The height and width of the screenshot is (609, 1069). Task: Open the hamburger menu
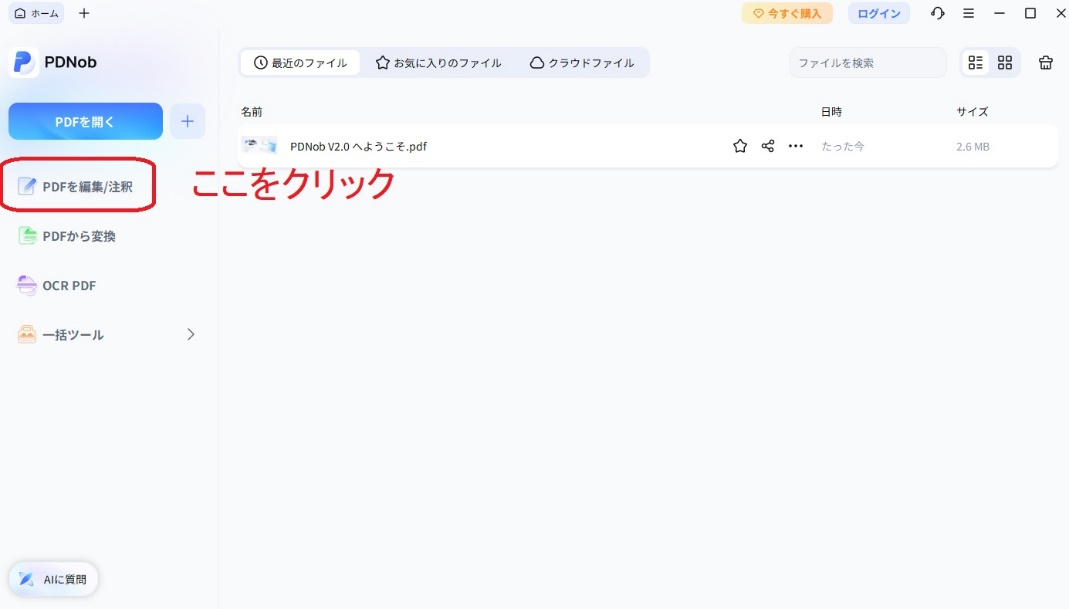click(967, 13)
